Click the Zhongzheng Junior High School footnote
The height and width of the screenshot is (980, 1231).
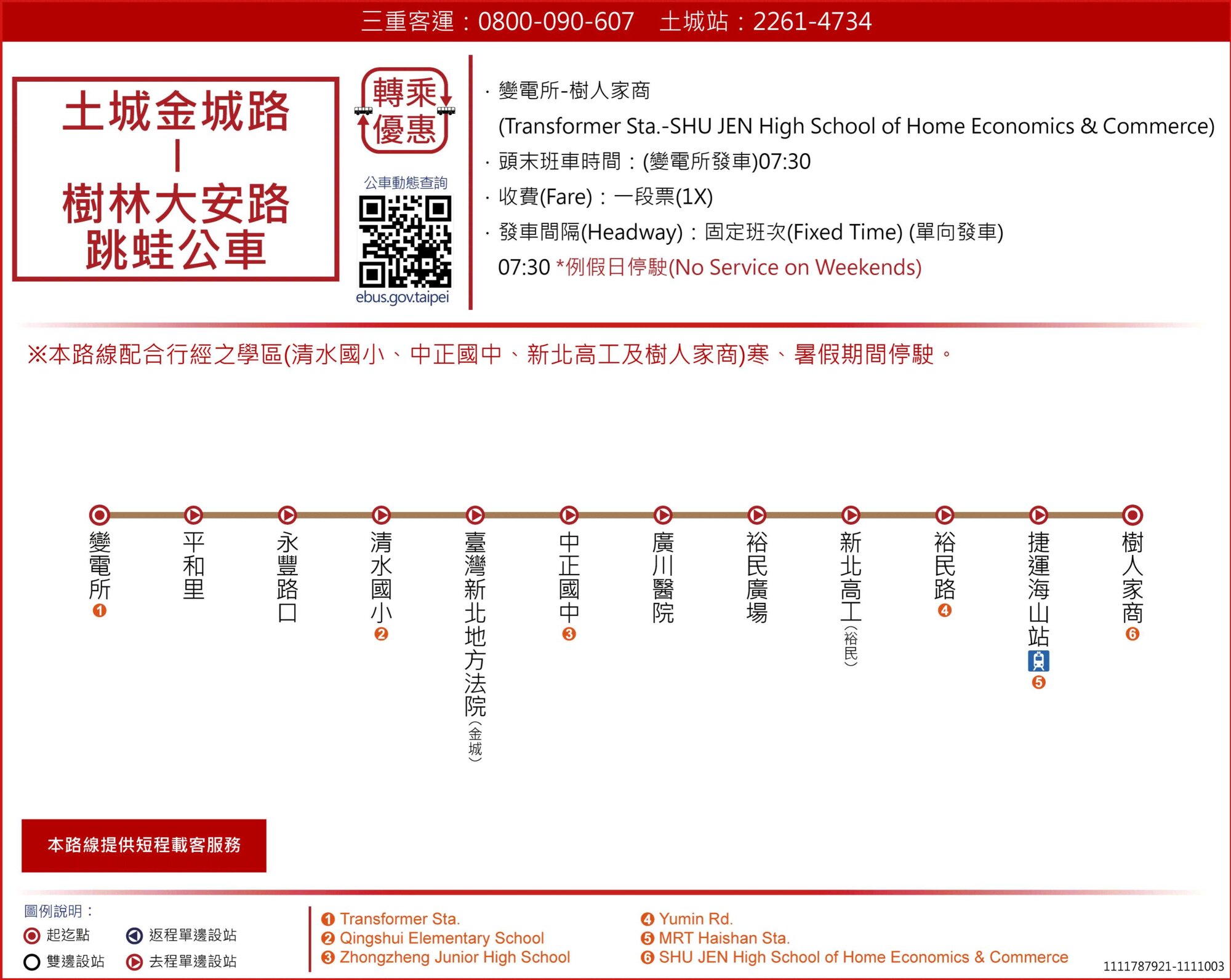coord(455,957)
